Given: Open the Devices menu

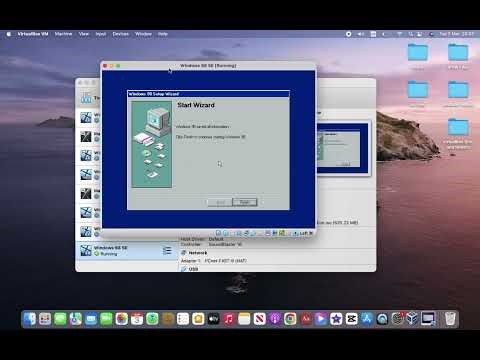Looking at the screenshot, I should click(x=121, y=34).
